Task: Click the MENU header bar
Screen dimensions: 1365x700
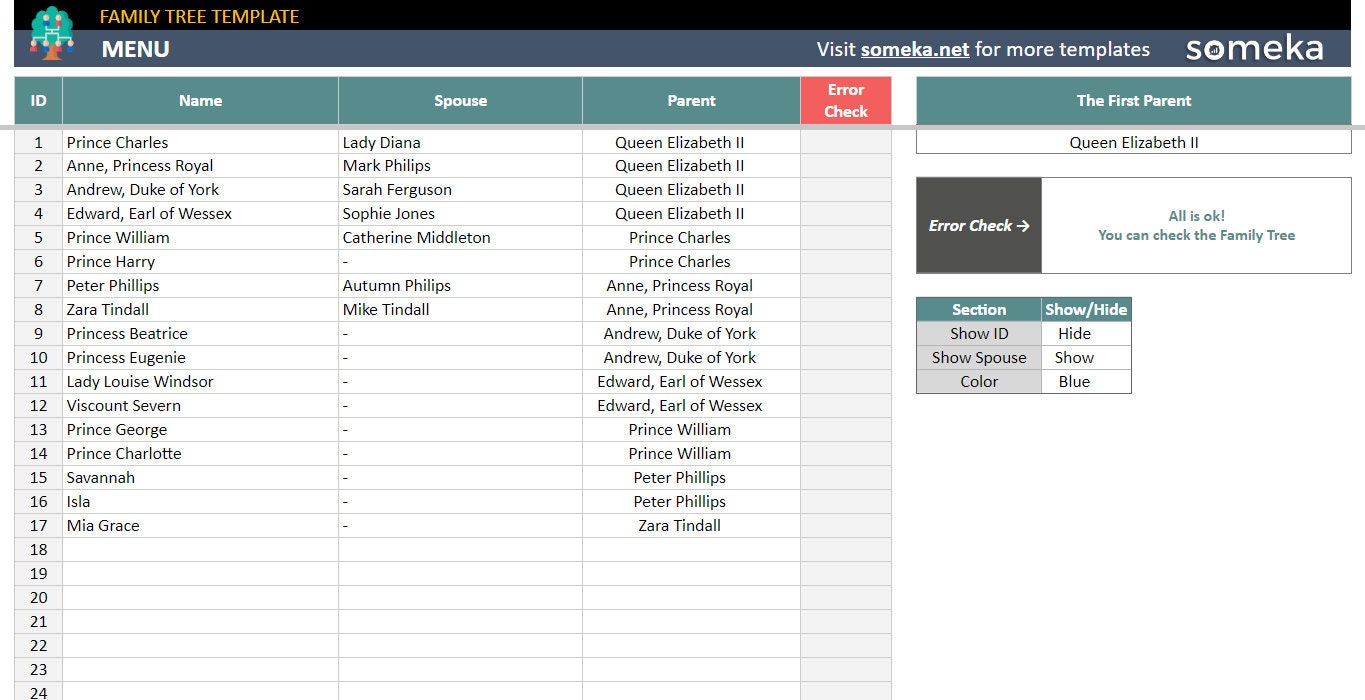Action: tap(135, 48)
